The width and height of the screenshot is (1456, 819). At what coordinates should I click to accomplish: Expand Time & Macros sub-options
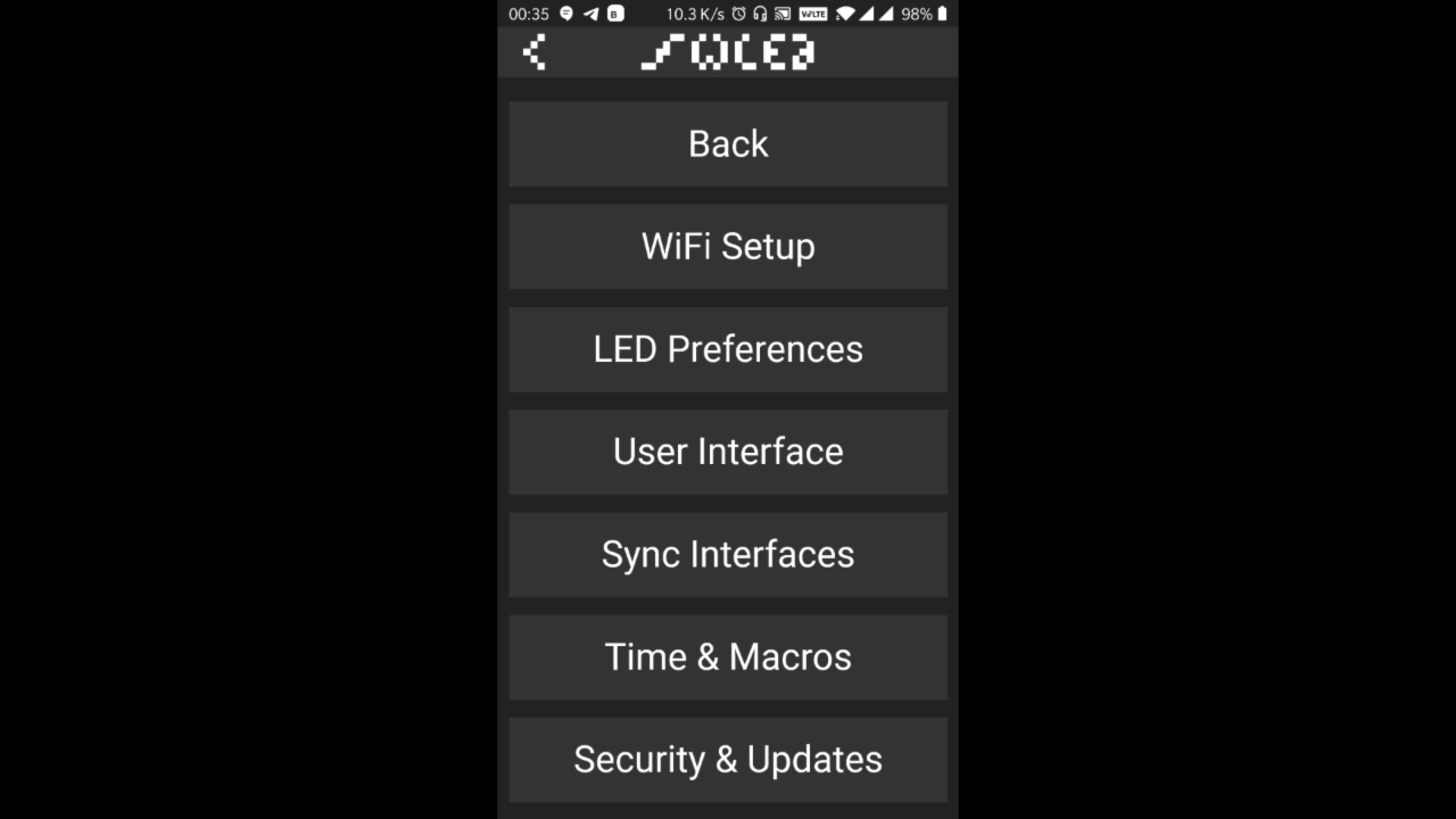pyautogui.click(x=728, y=657)
